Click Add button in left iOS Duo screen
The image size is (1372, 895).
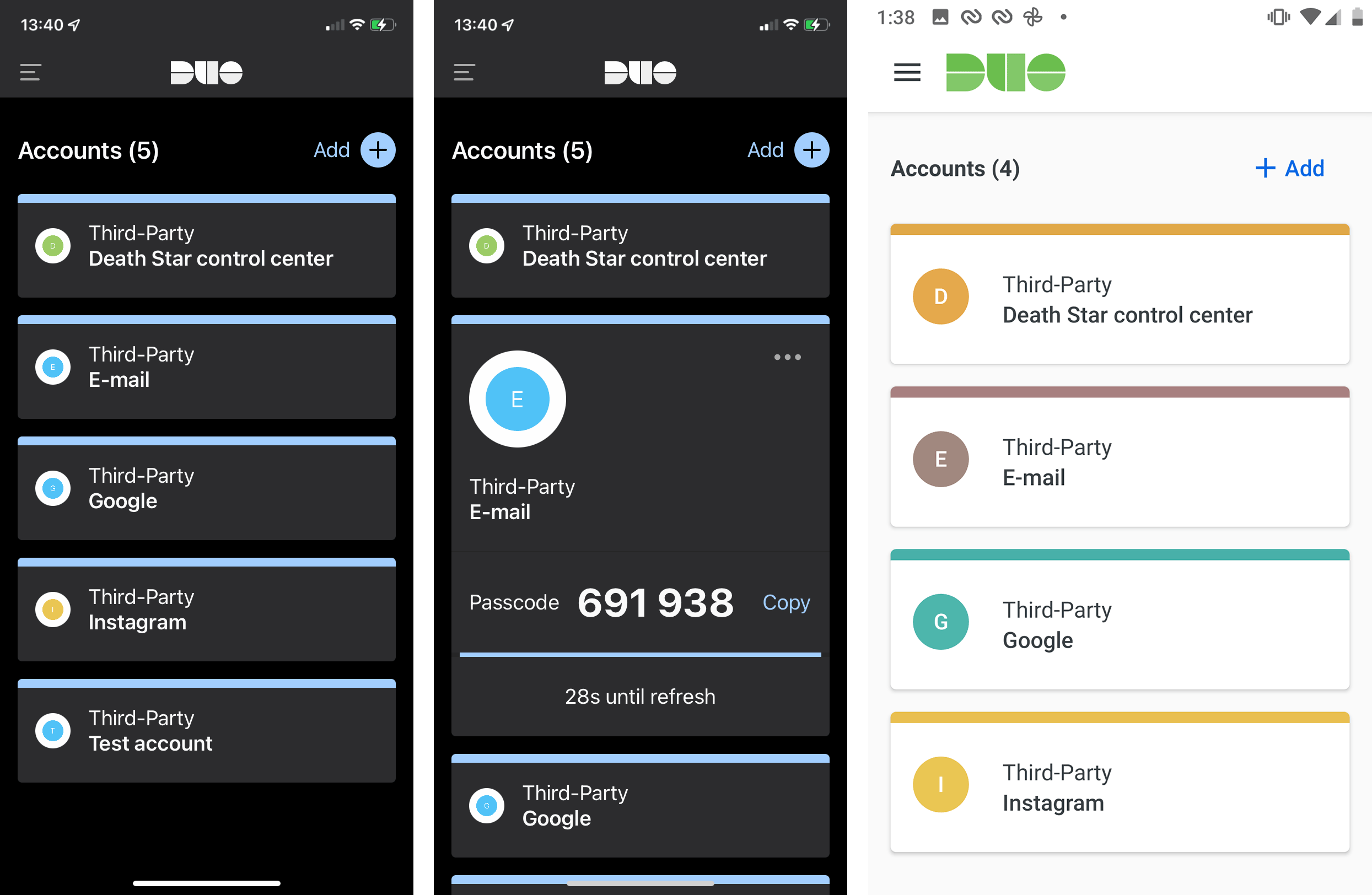(380, 150)
